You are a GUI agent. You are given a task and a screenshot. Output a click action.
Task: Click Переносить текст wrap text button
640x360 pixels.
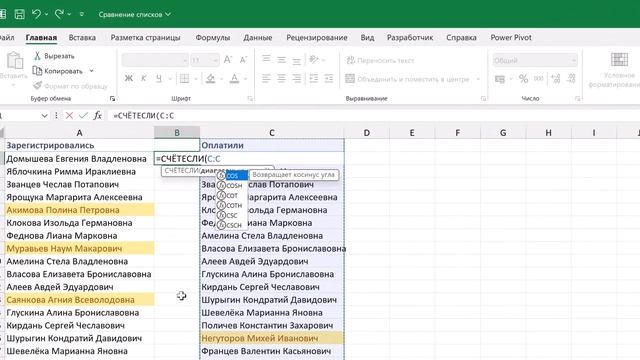coord(380,60)
